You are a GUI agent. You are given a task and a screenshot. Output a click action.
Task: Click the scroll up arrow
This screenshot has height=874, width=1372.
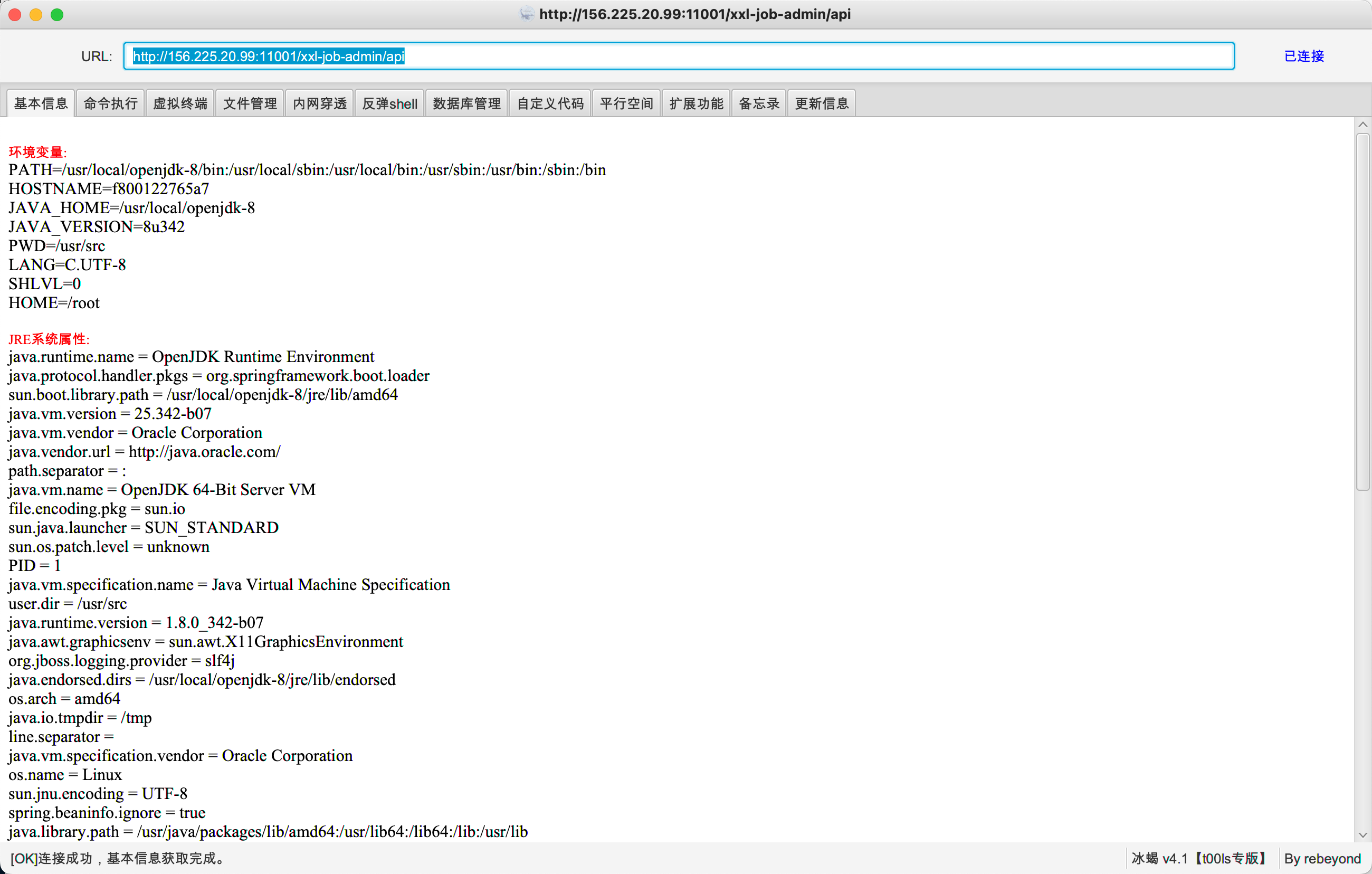point(1363,125)
